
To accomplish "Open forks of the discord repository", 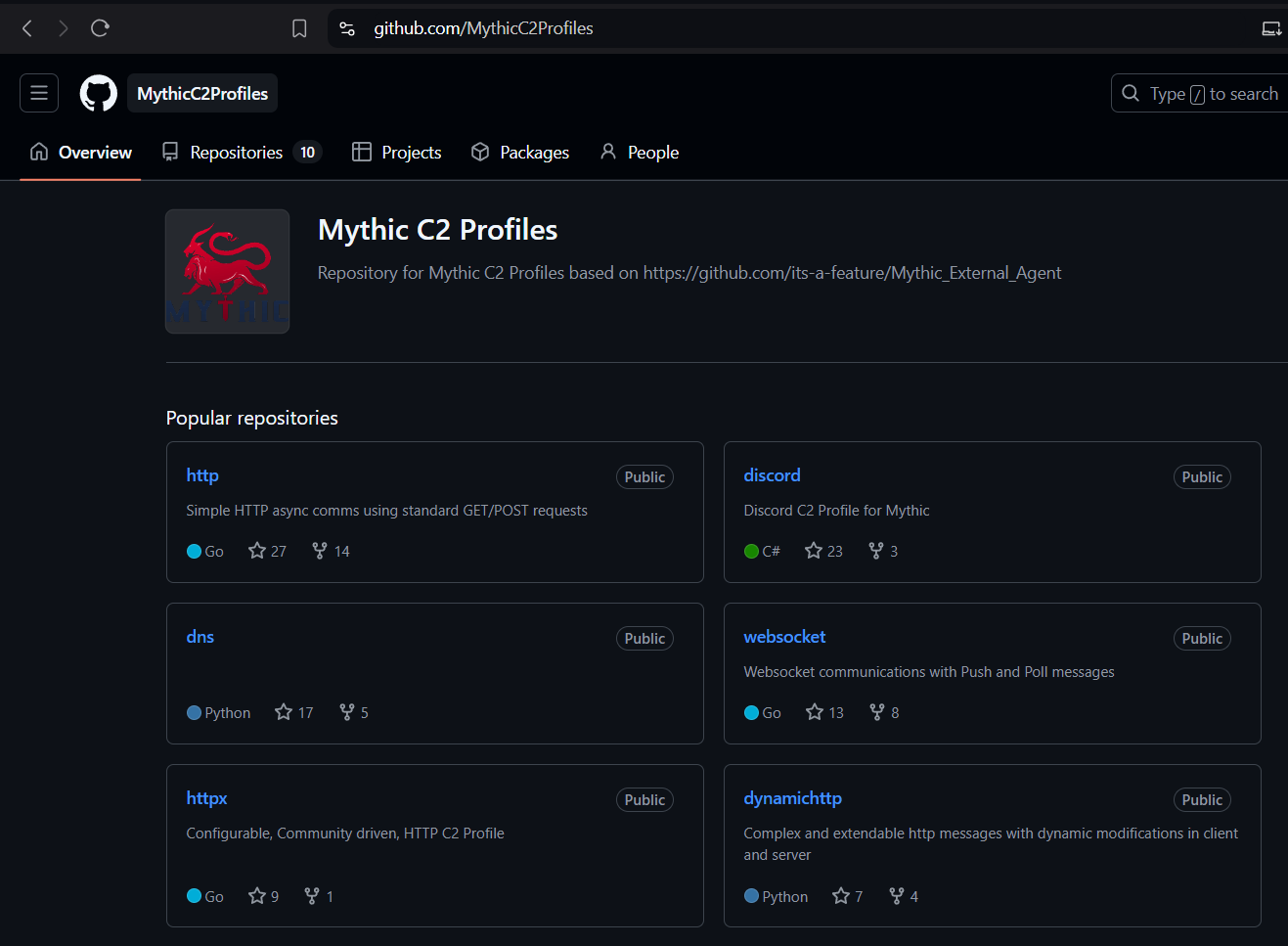I will pyautogui.click(x=883, y=551).
